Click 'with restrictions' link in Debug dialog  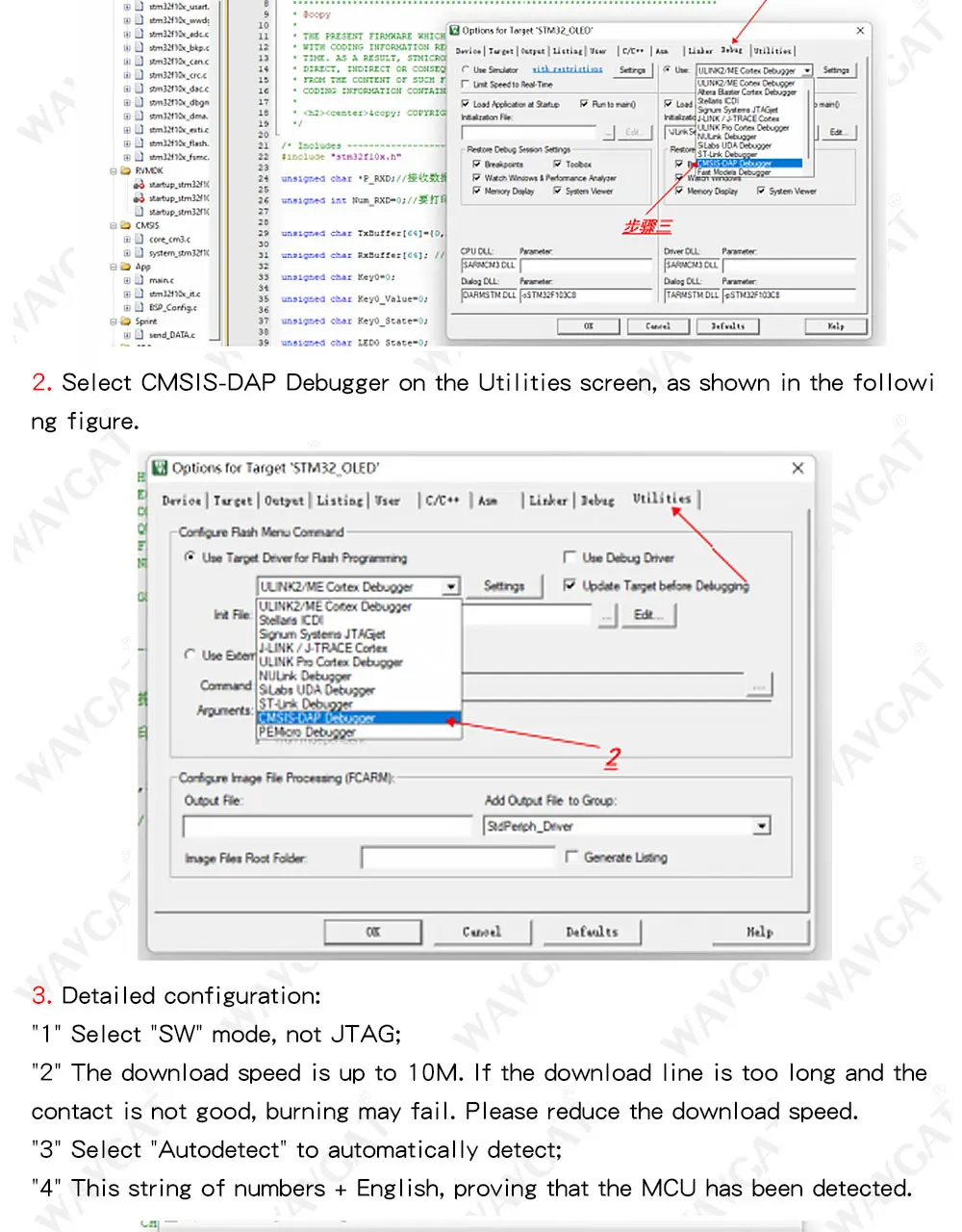568,70
